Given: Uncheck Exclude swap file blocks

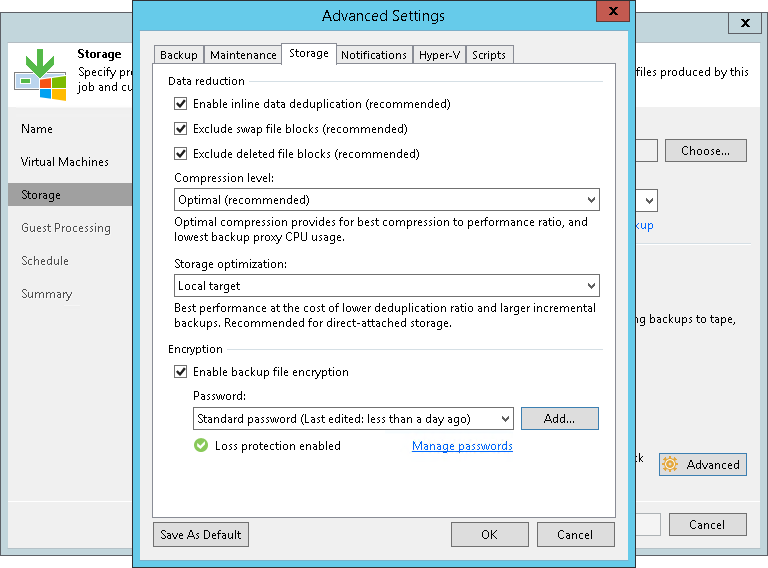Looking at the screenshot, I should click(181, 129).
